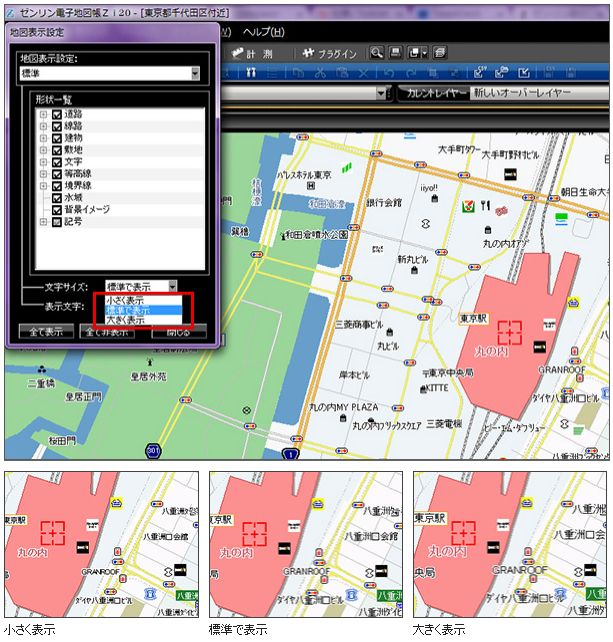613x642 pixels.
Task: Click the 標準で表示 sample map thumbnail
Action: pos(306,544)
